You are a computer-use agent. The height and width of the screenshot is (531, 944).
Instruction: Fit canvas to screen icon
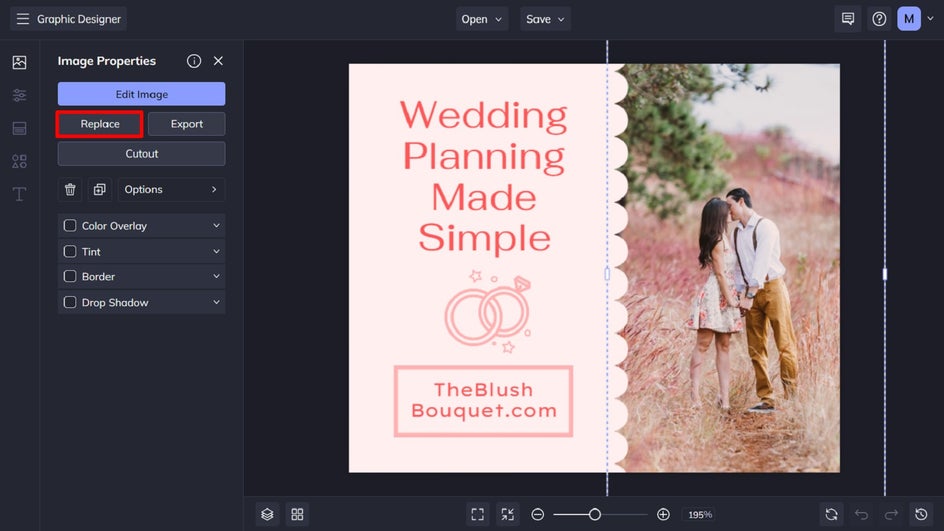tap(477, 514)
